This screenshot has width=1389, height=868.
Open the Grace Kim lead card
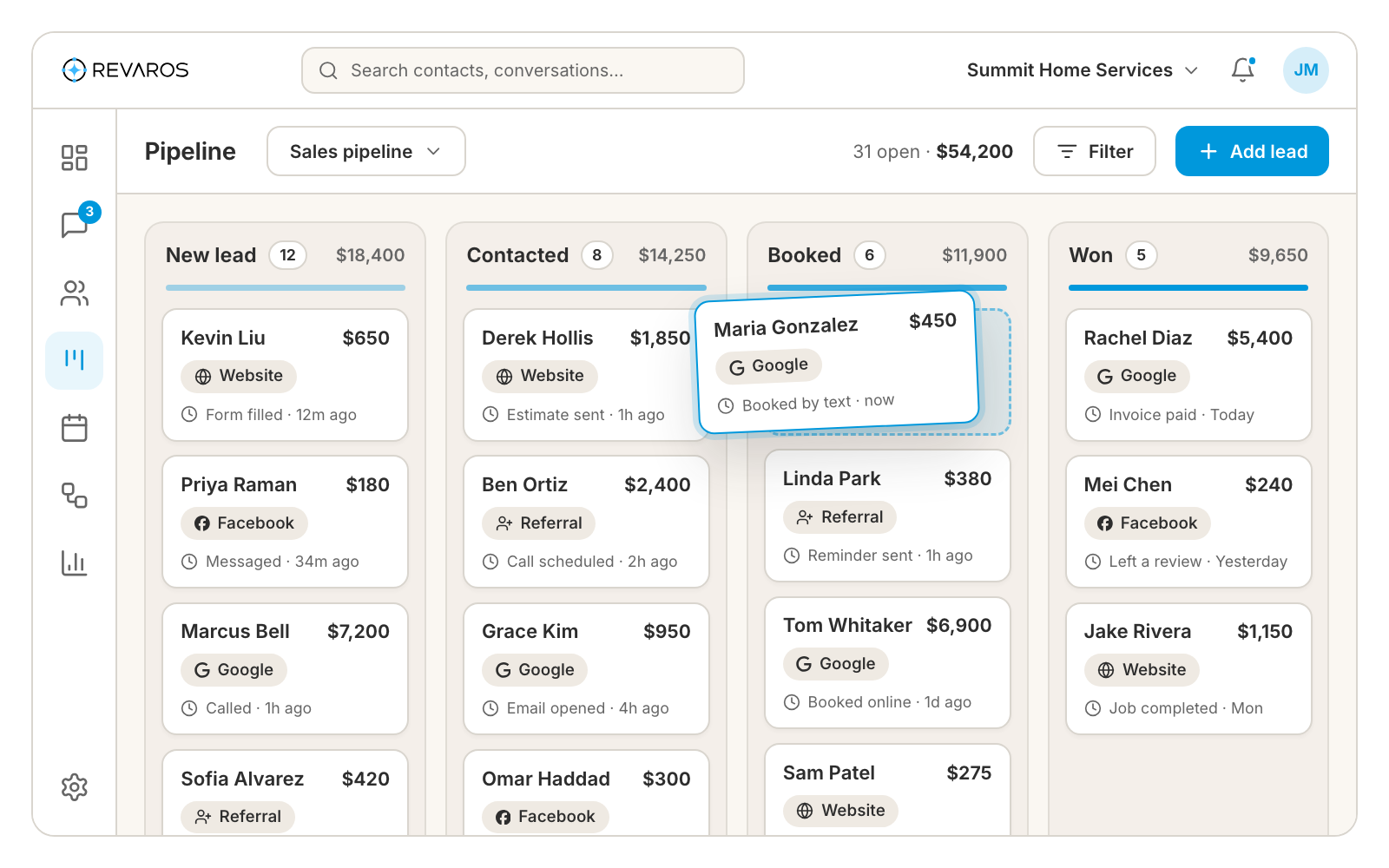coord(586,669)
